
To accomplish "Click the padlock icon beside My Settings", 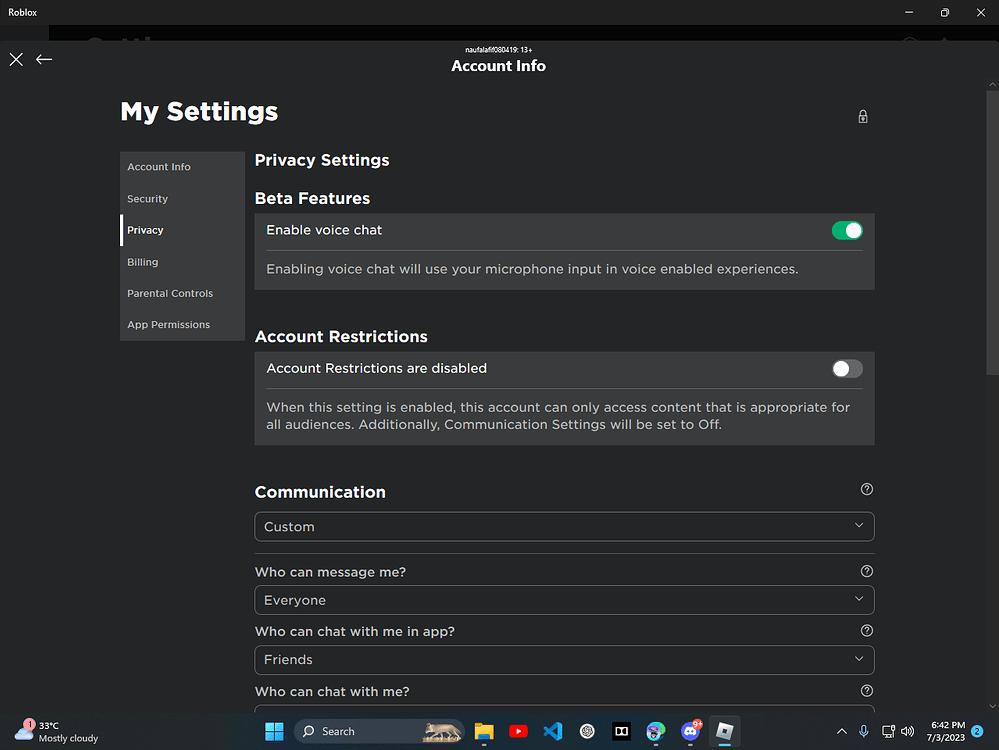I will [863, 117].
